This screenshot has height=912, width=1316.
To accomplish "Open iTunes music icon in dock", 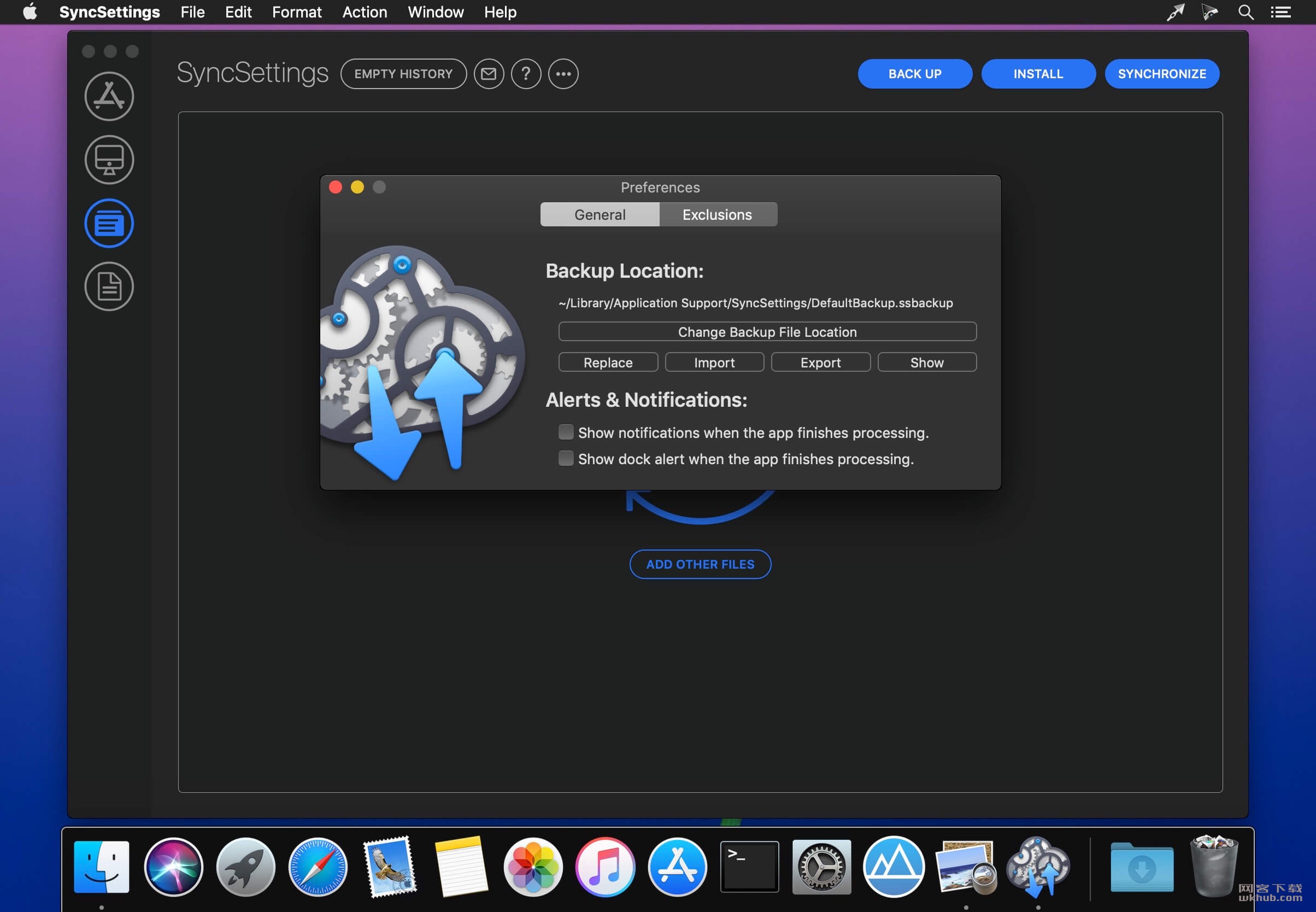I will [605, 866].
